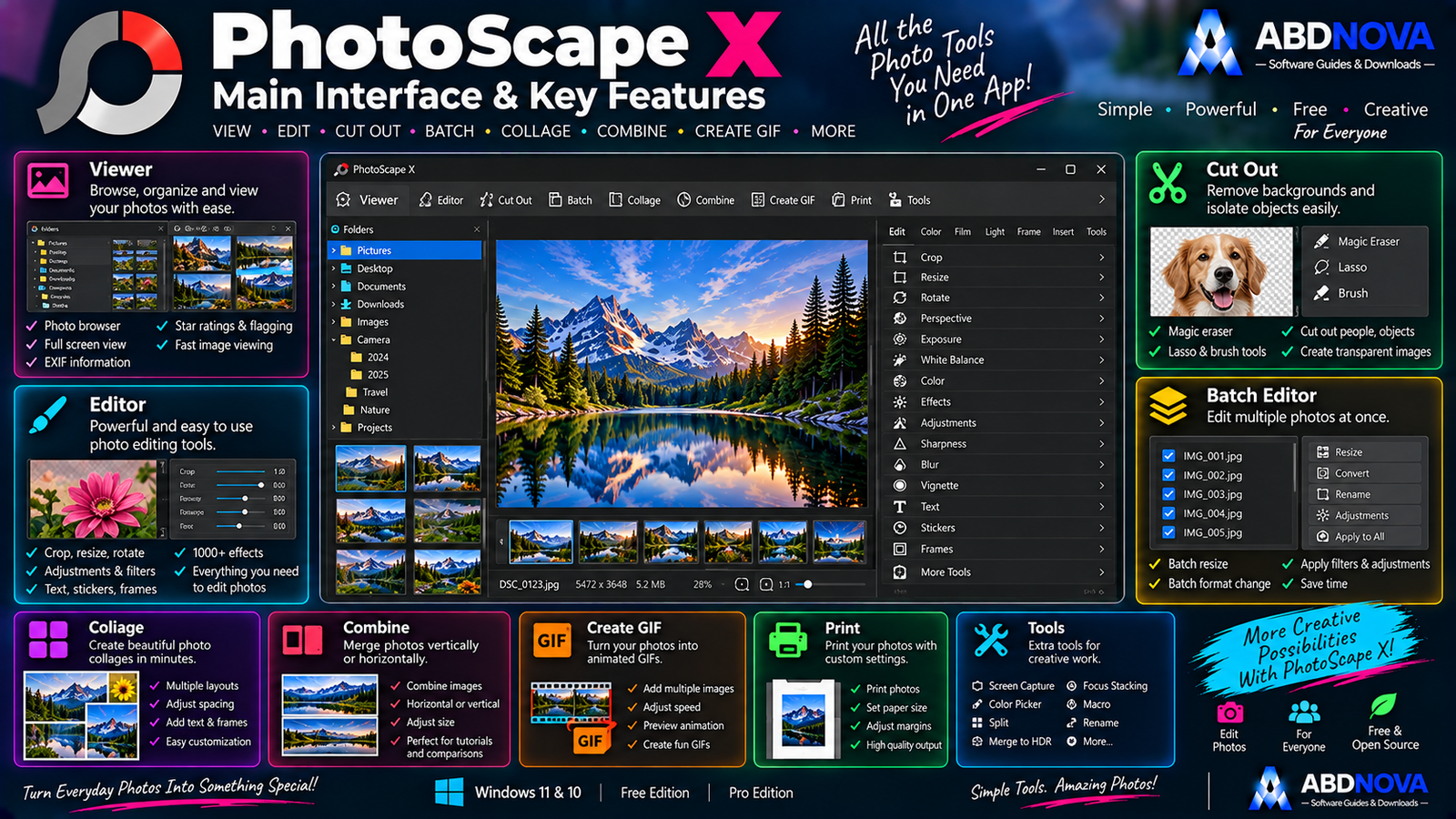This screenshot has height=819, width=1456.
Task: Toggle the IMG_005.jpg checkbox
Action: coord(1168,532)
